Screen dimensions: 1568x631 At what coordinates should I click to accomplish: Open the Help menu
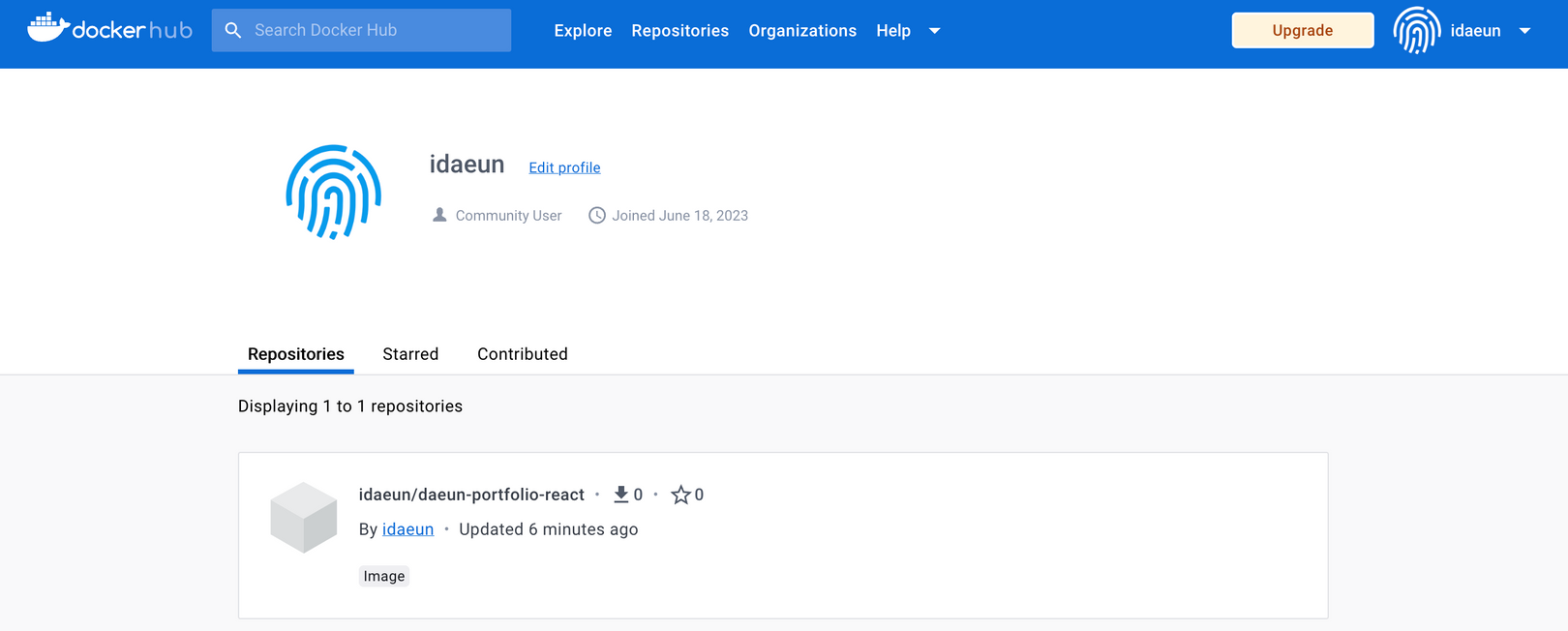[x=893, y=31]
